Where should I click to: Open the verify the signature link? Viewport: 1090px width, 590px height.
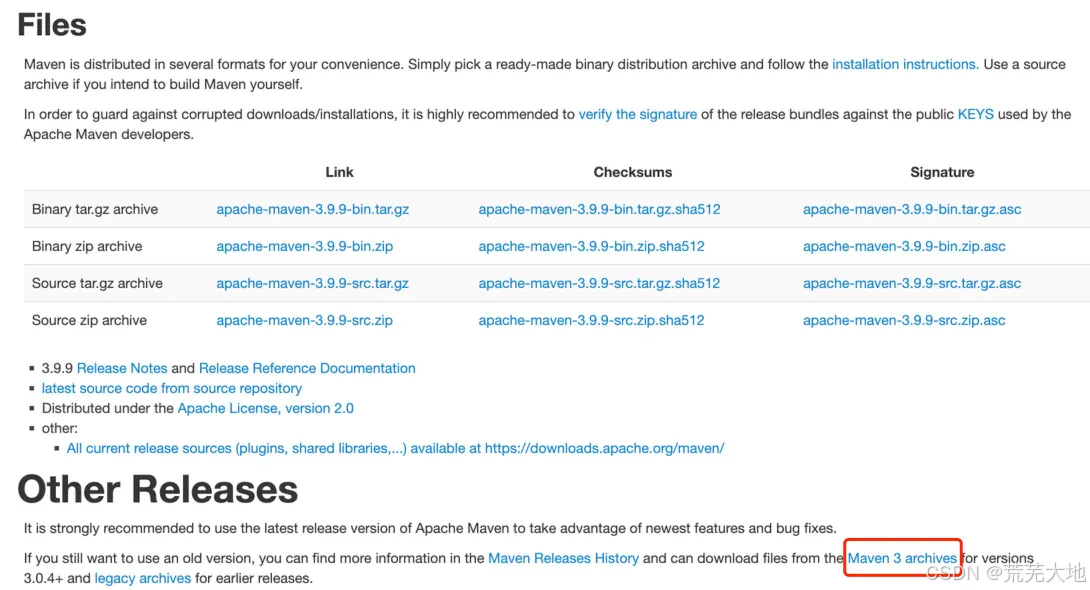[637, 114]
